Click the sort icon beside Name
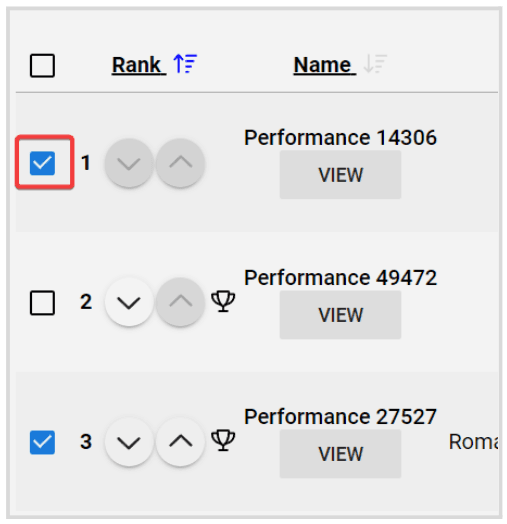The width and height of the screenshot is (507, 524). point(375,63)
